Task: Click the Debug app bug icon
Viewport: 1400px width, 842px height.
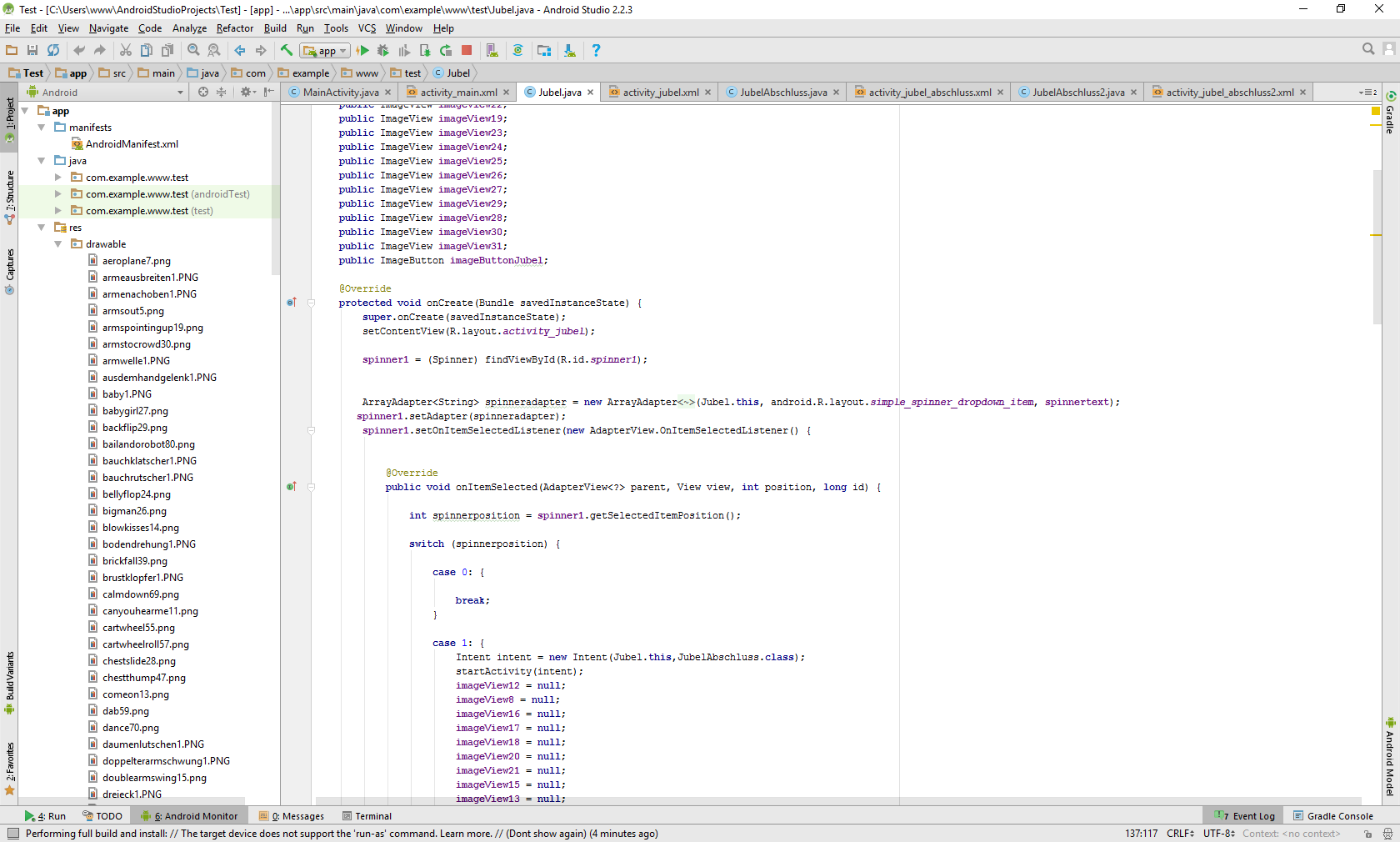Action: [x=383, y=51]
